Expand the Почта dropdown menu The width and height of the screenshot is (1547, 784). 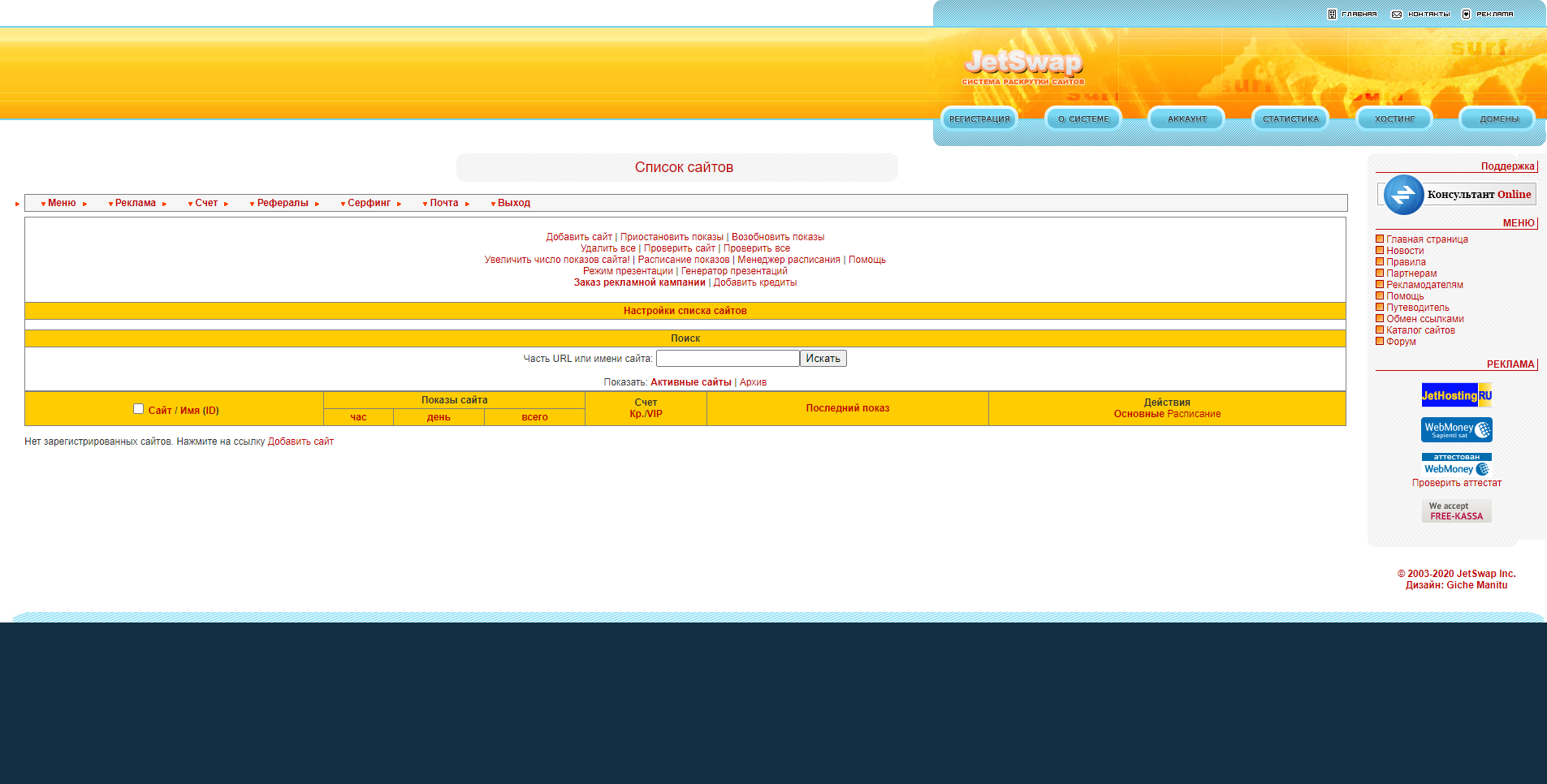[444, 203]
